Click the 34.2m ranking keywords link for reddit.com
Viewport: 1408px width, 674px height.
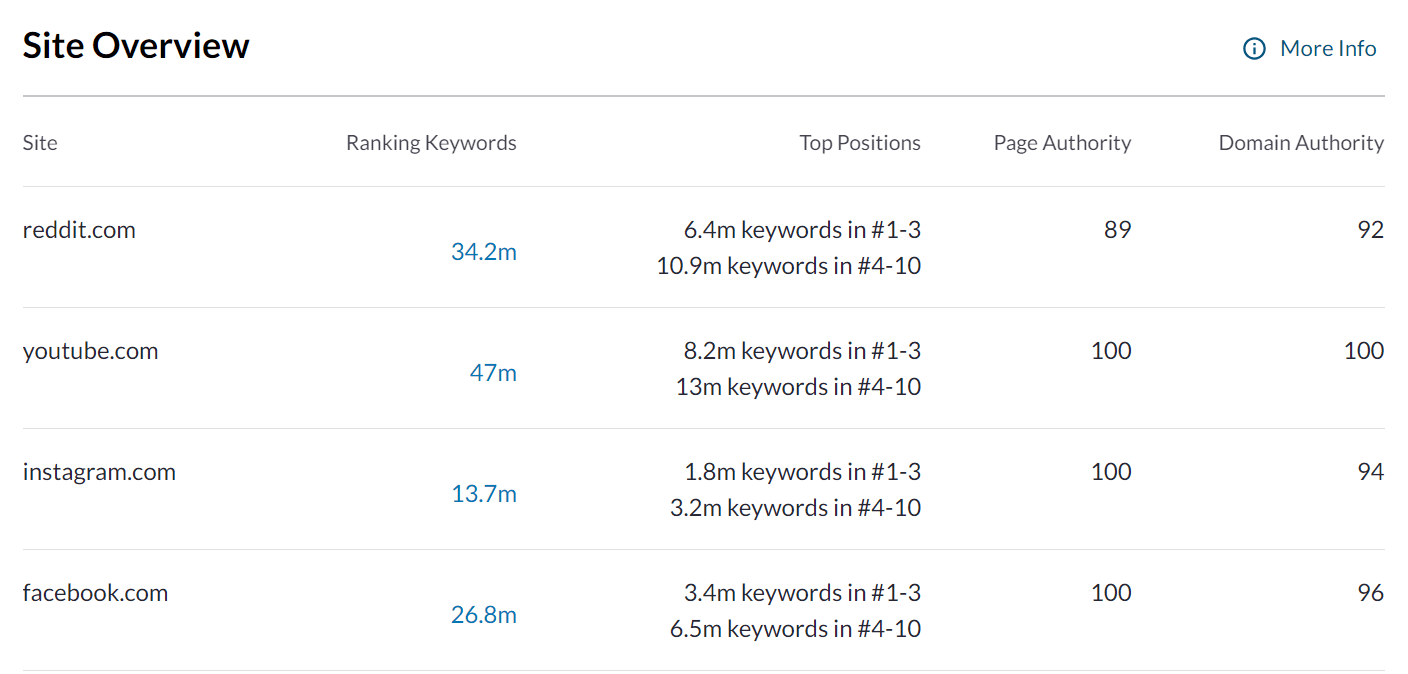[x=484, y=252]
